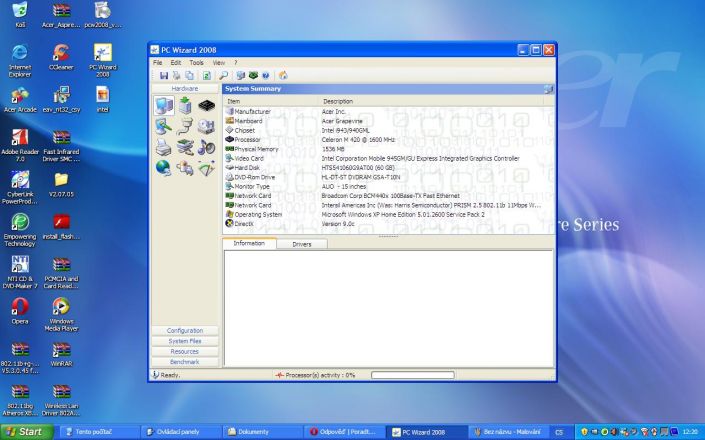Switch to Ovládací panely taskbar window
The width and height of the screenshot is (705, 440).
pyautogui.click(x=182, y=432)
